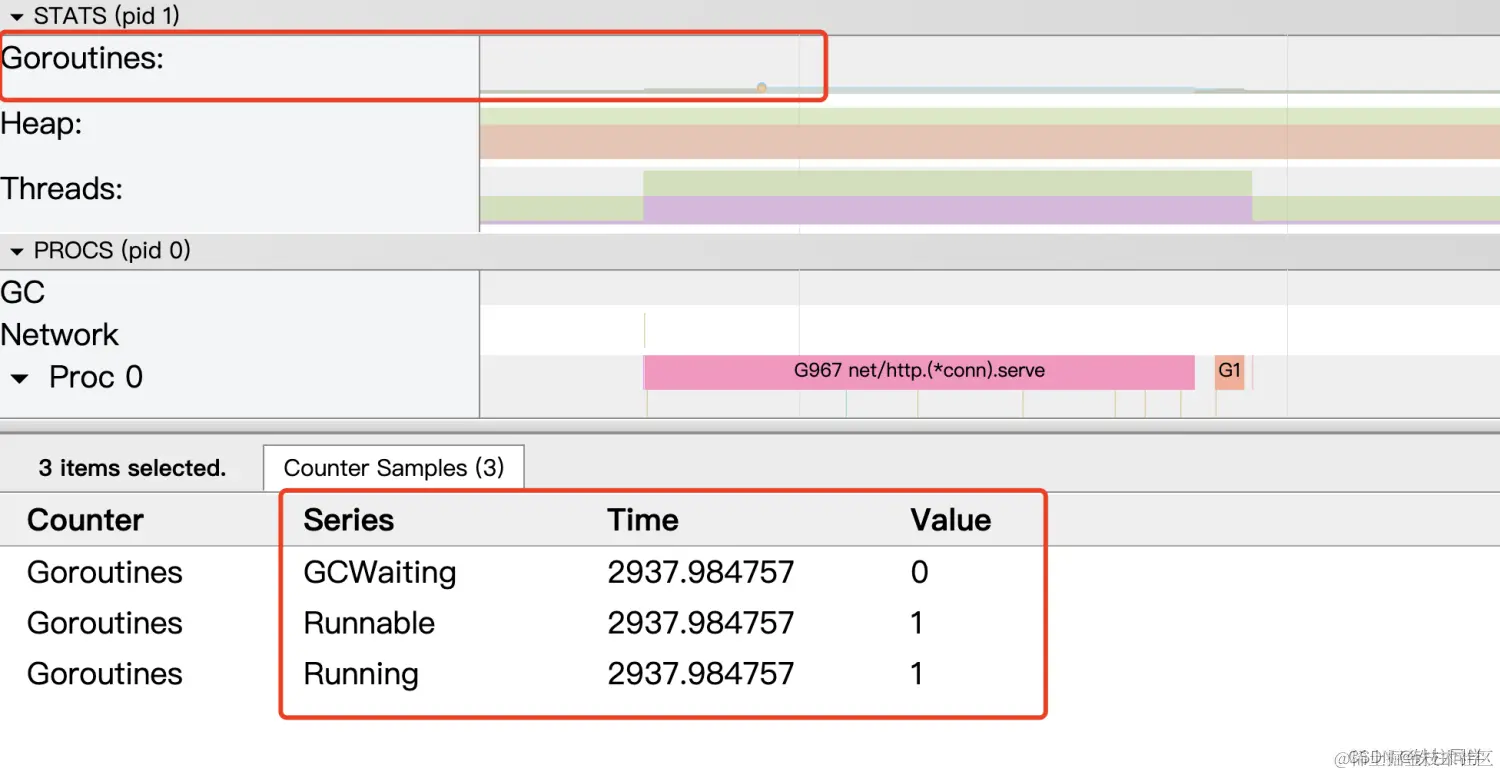Click the Value column header
The height and width of the screenshot is (775, 1500).
point(951,520)
